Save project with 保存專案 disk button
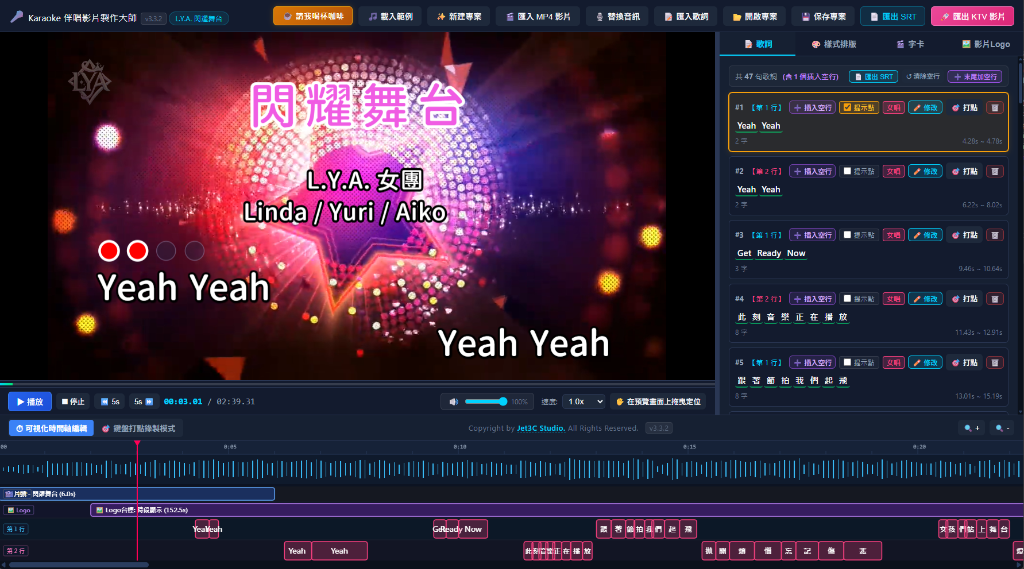This screenshot has height=569, width=1024. [823, 16]
